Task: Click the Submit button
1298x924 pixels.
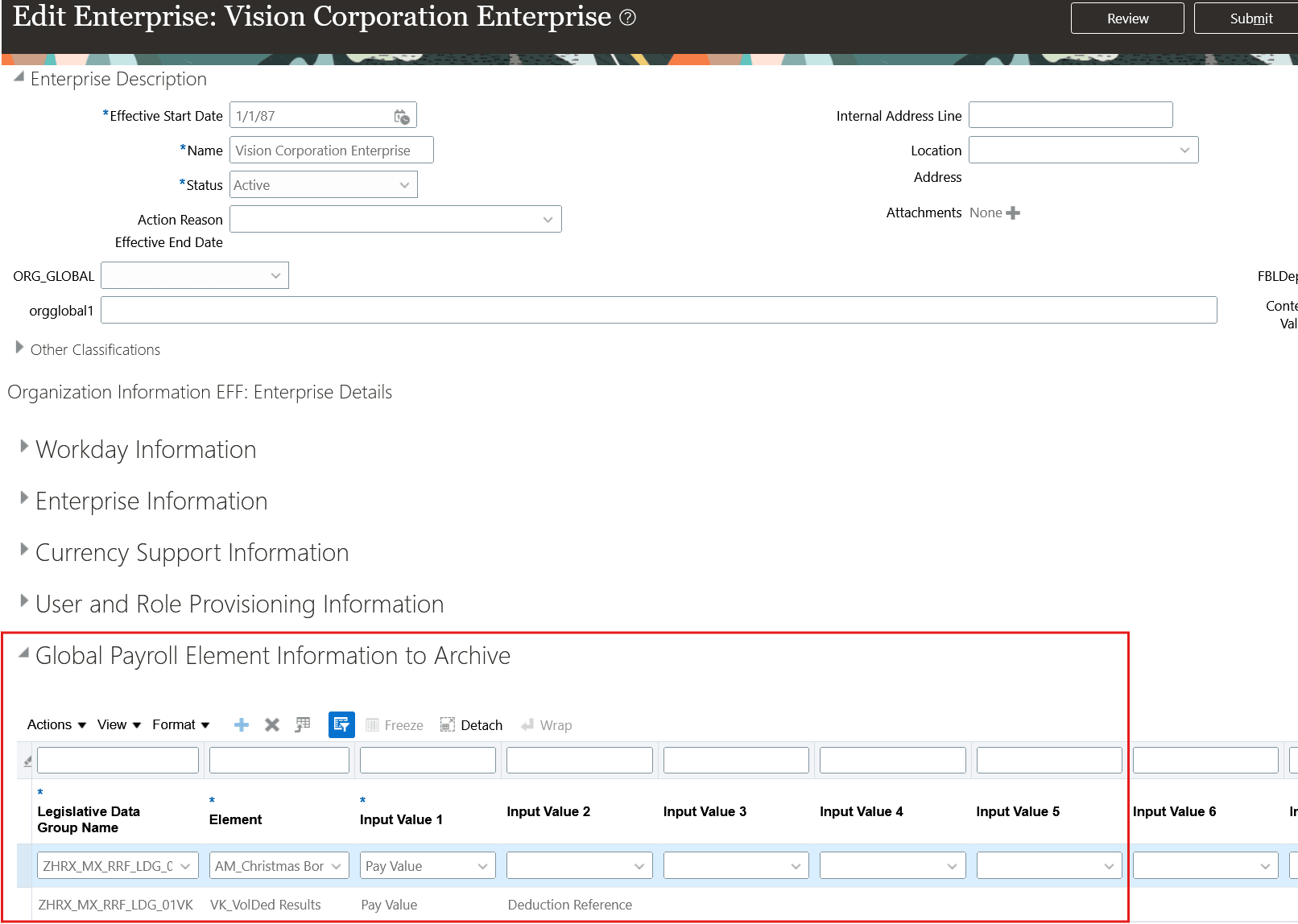Action: 1246,19
